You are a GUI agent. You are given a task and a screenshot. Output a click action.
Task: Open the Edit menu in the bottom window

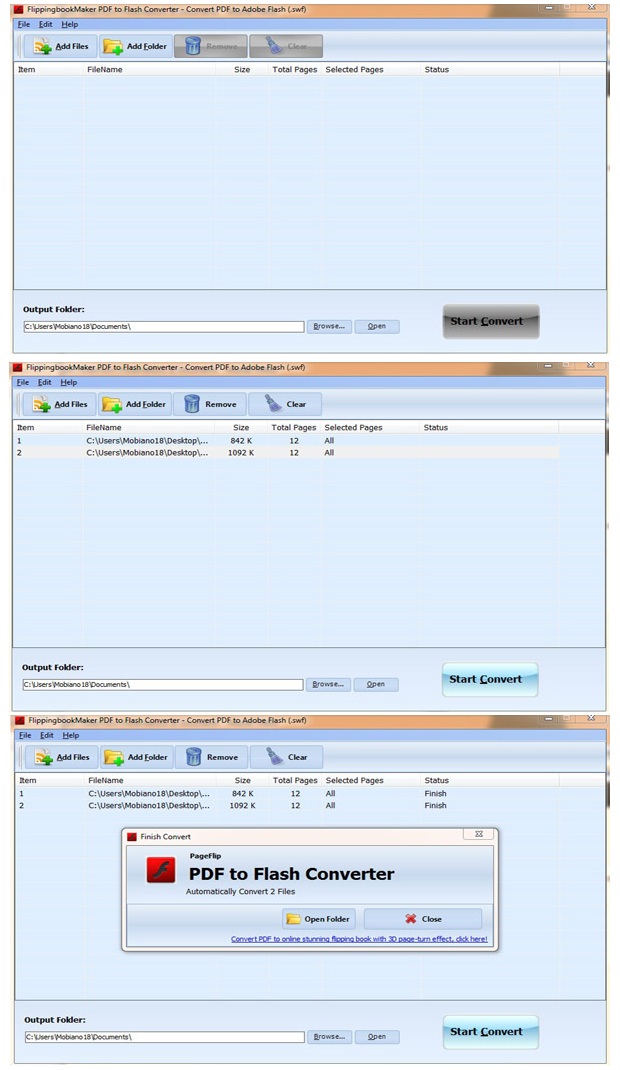coord(47,736)
